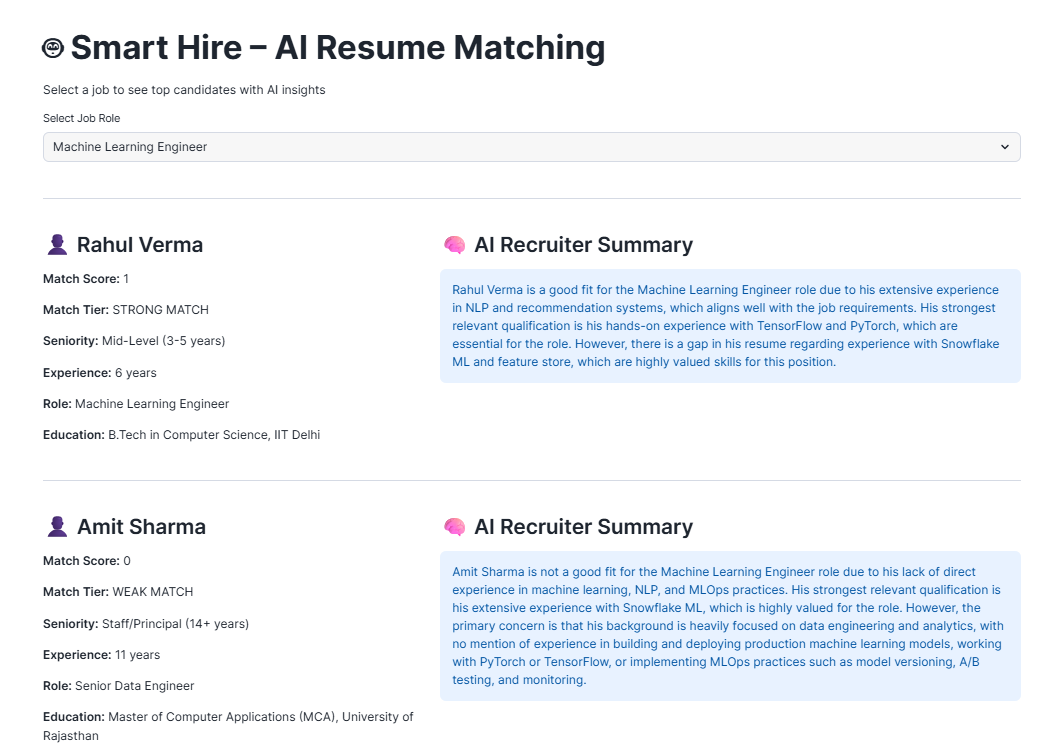Click Rahul Verma's Mid-Level seniority line
Image resolution: width=1057 pixels, height=745 pixels.
(134, 341)
